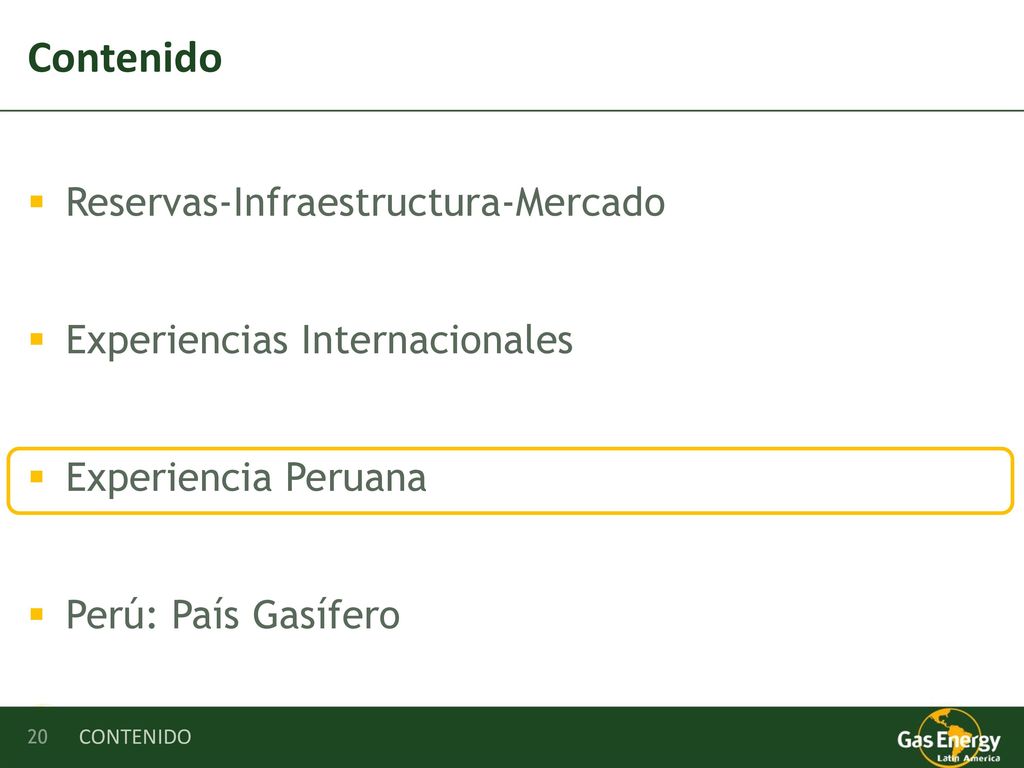Screen dimensions: 1024x768
Task: Select the Perú: País Gasífero item
Action: [x=232, y=615]
